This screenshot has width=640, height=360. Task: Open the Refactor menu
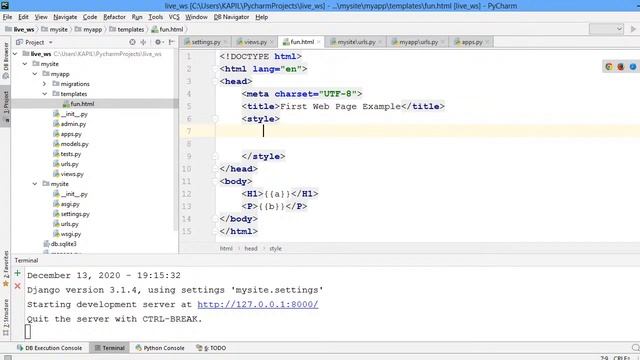114,17
